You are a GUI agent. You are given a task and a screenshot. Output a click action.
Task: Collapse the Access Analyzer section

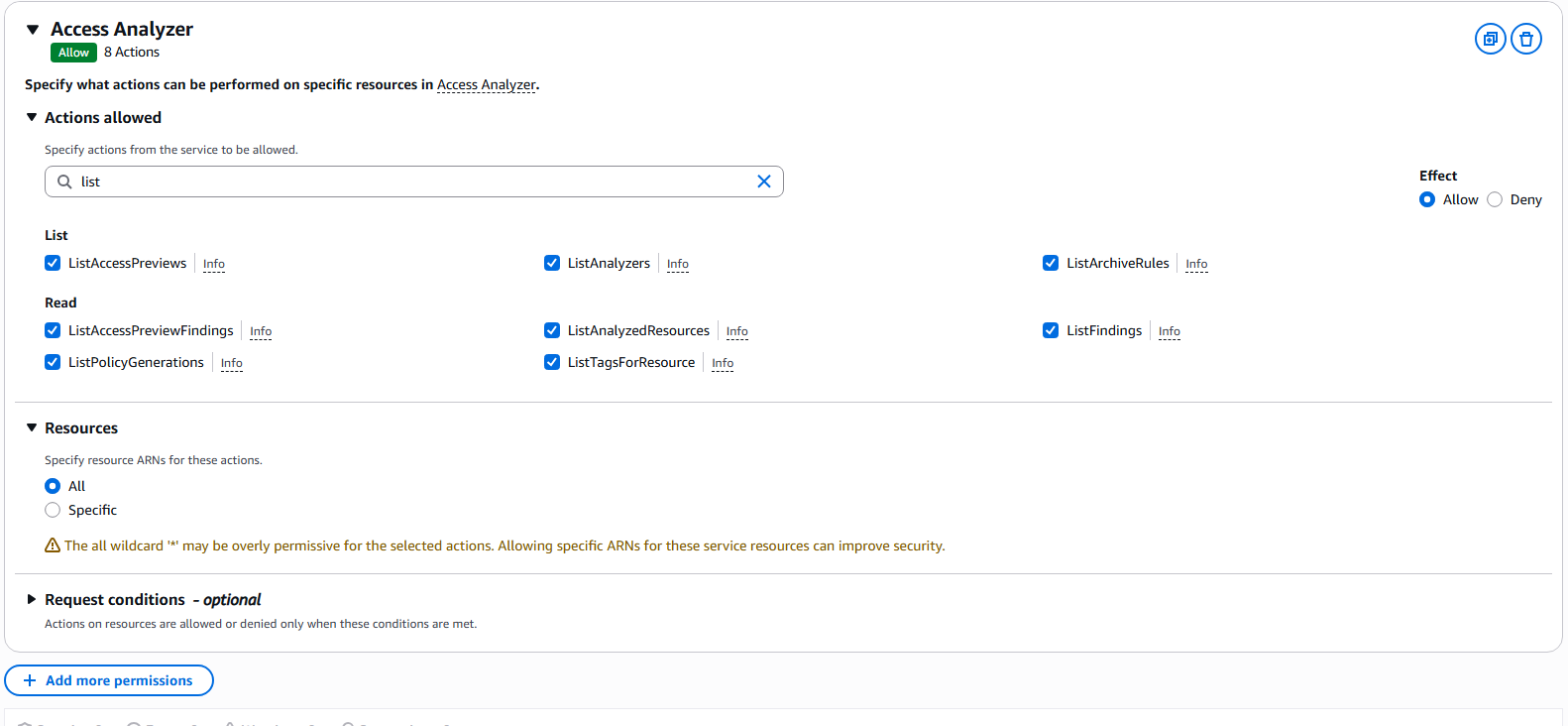click(x=33, y=30)
